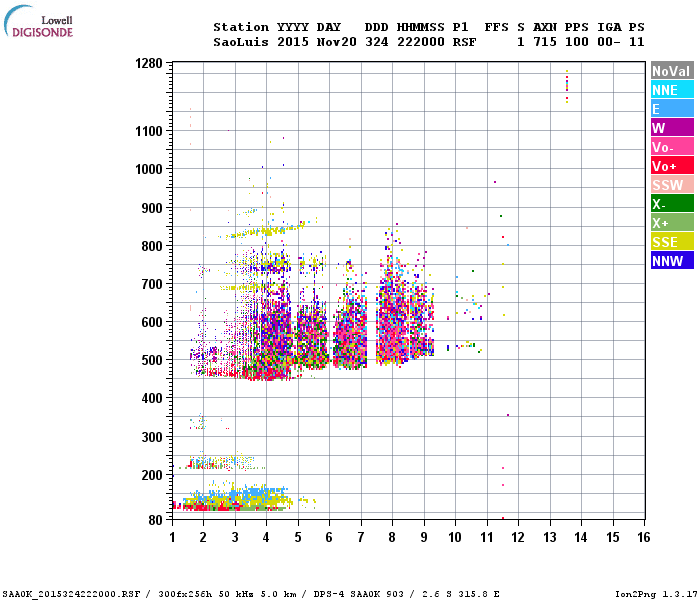Click the frequency axis label 15
This screenshot has width=700, height=600.
tap(612, 537)
